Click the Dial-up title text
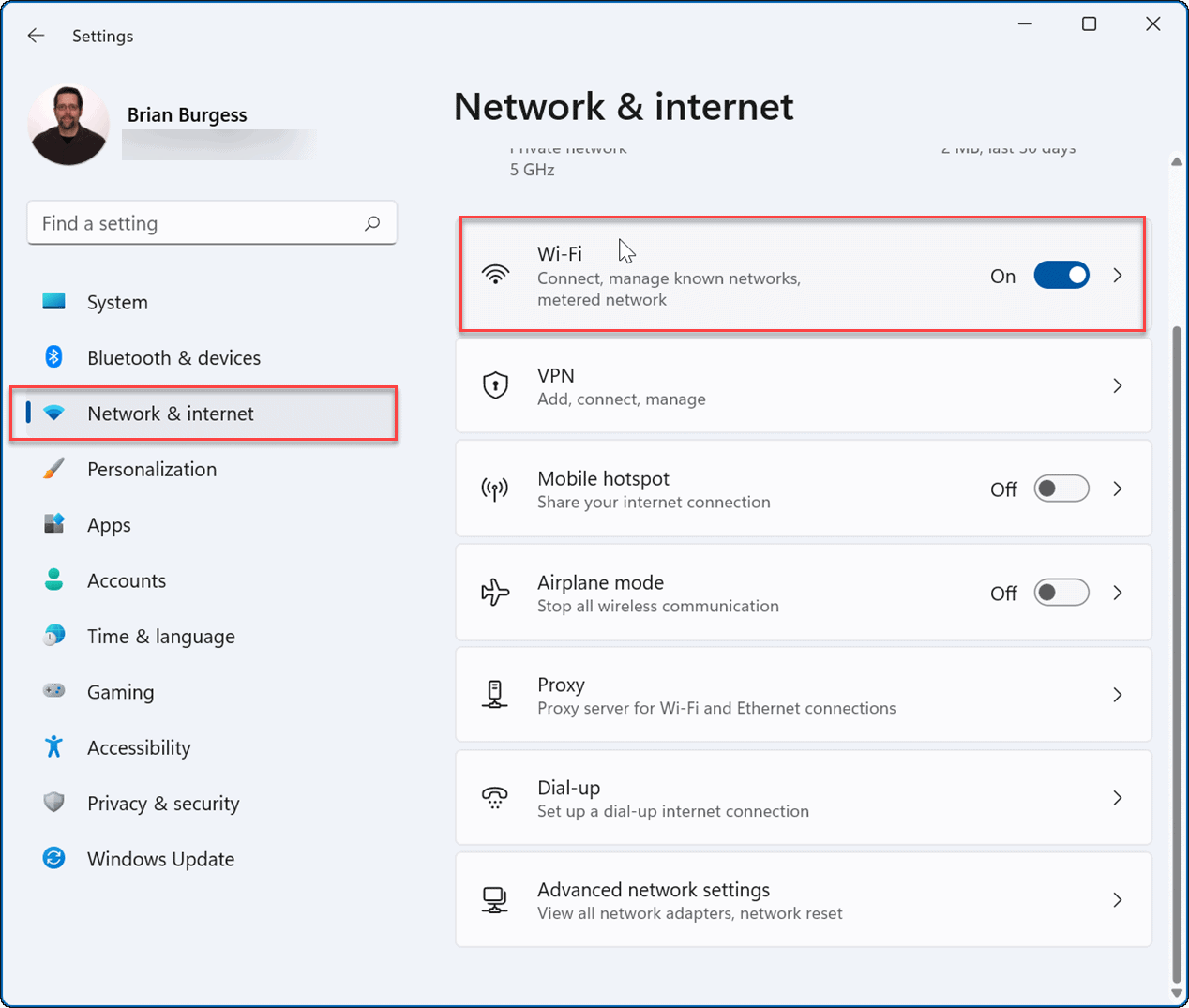 tap(569, 788)
